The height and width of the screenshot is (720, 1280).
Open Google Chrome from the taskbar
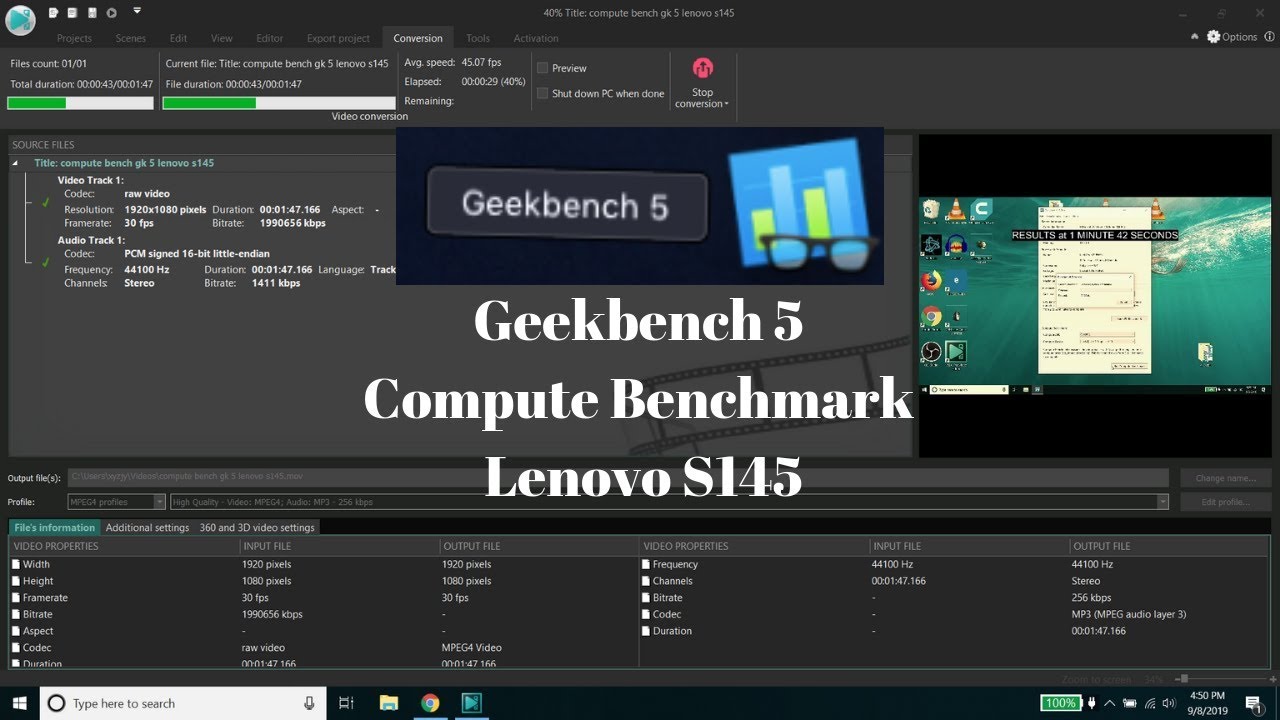(x=430, y=703)
